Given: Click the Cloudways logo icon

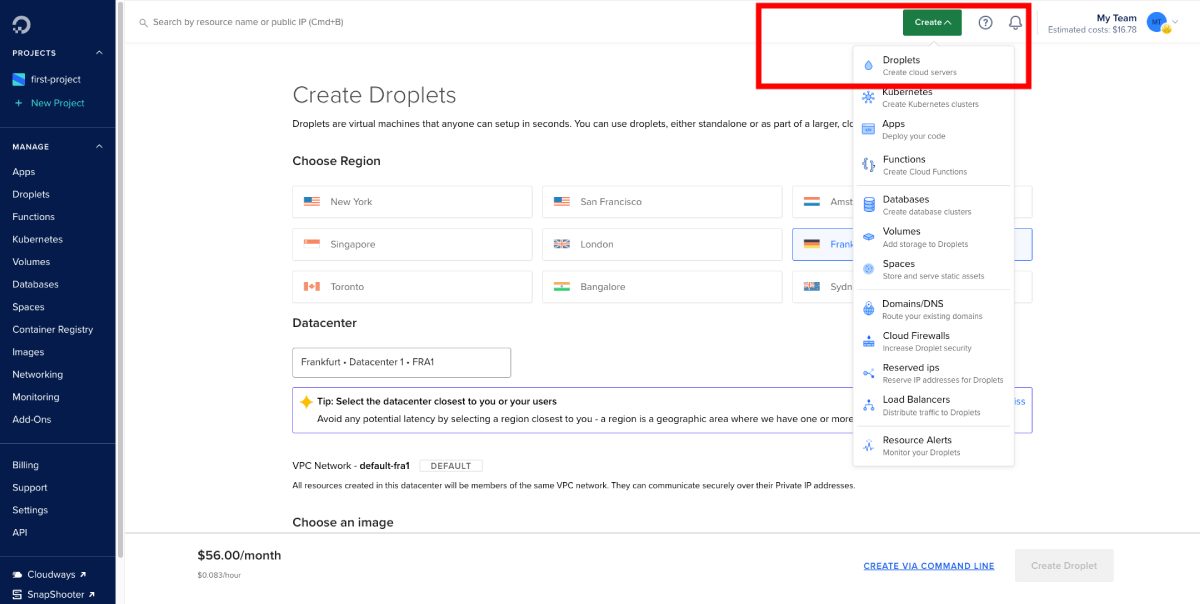Looking at the screenshot, I should point(18,575).
